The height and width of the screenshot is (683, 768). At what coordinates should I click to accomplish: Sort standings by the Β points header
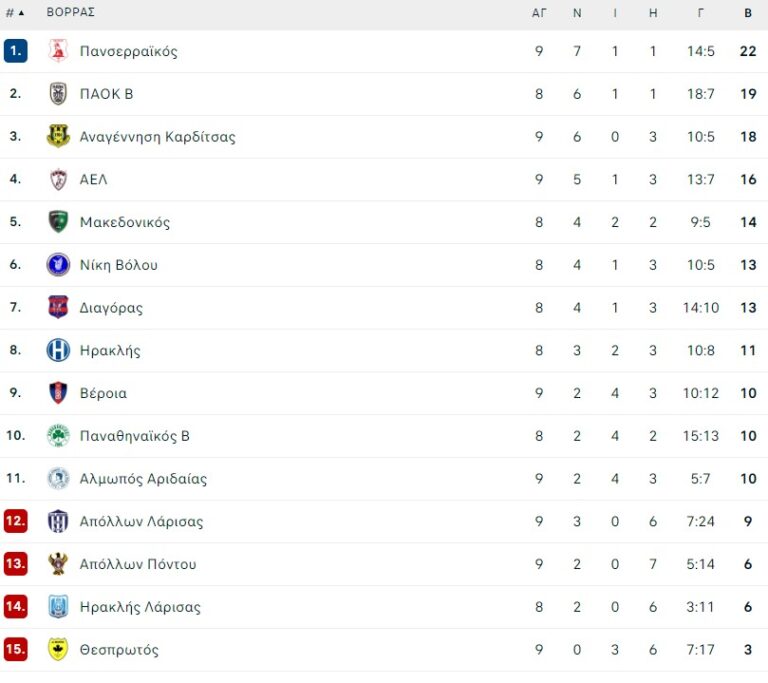[x=748, y=13]
